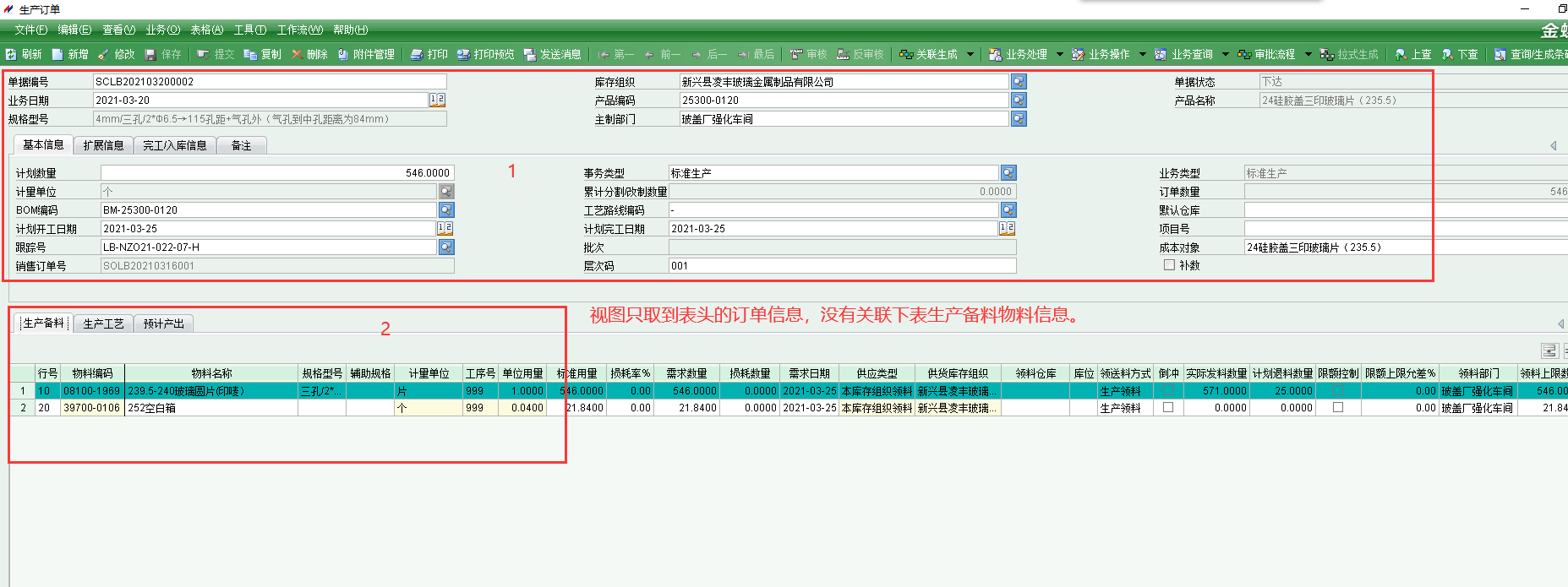Click the 刷新 refresh toolbar icon
1568x587 pixels.
(12, 54)
